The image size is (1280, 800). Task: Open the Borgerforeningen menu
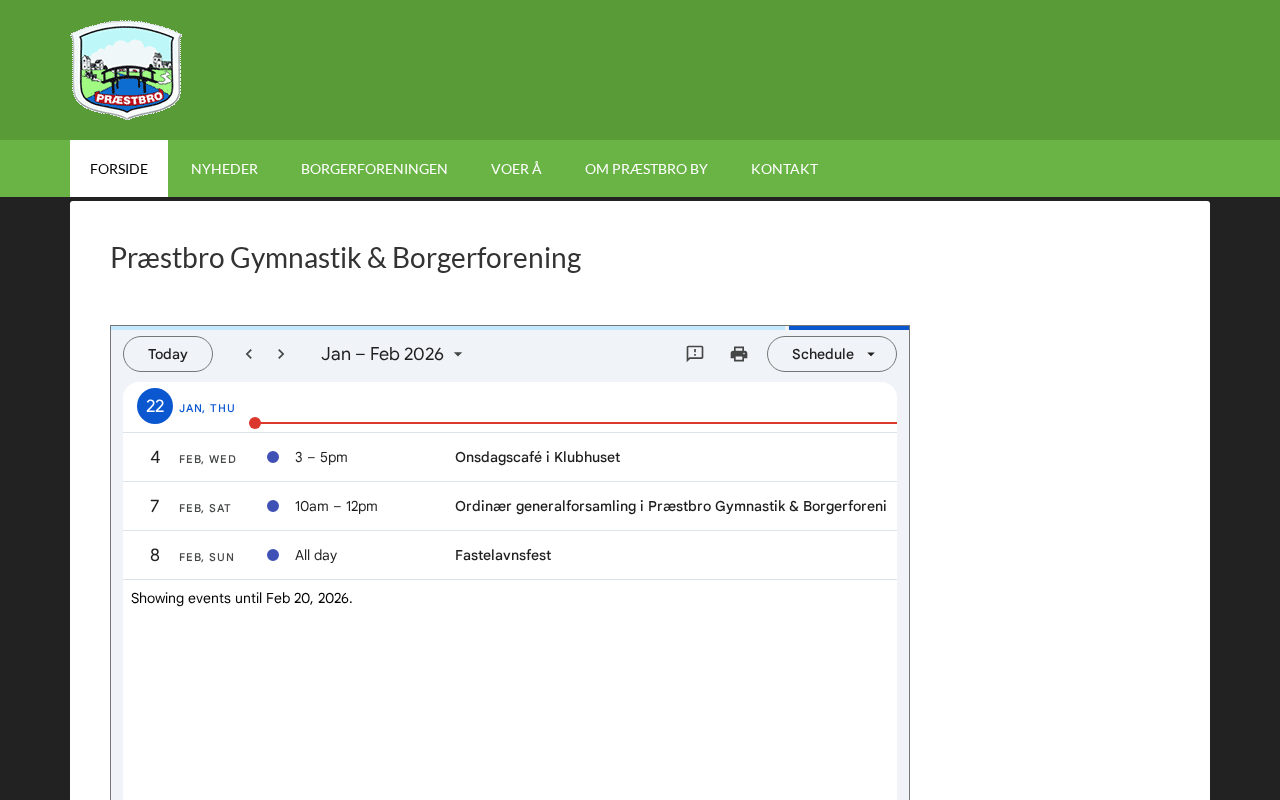[x=374, y=169]
